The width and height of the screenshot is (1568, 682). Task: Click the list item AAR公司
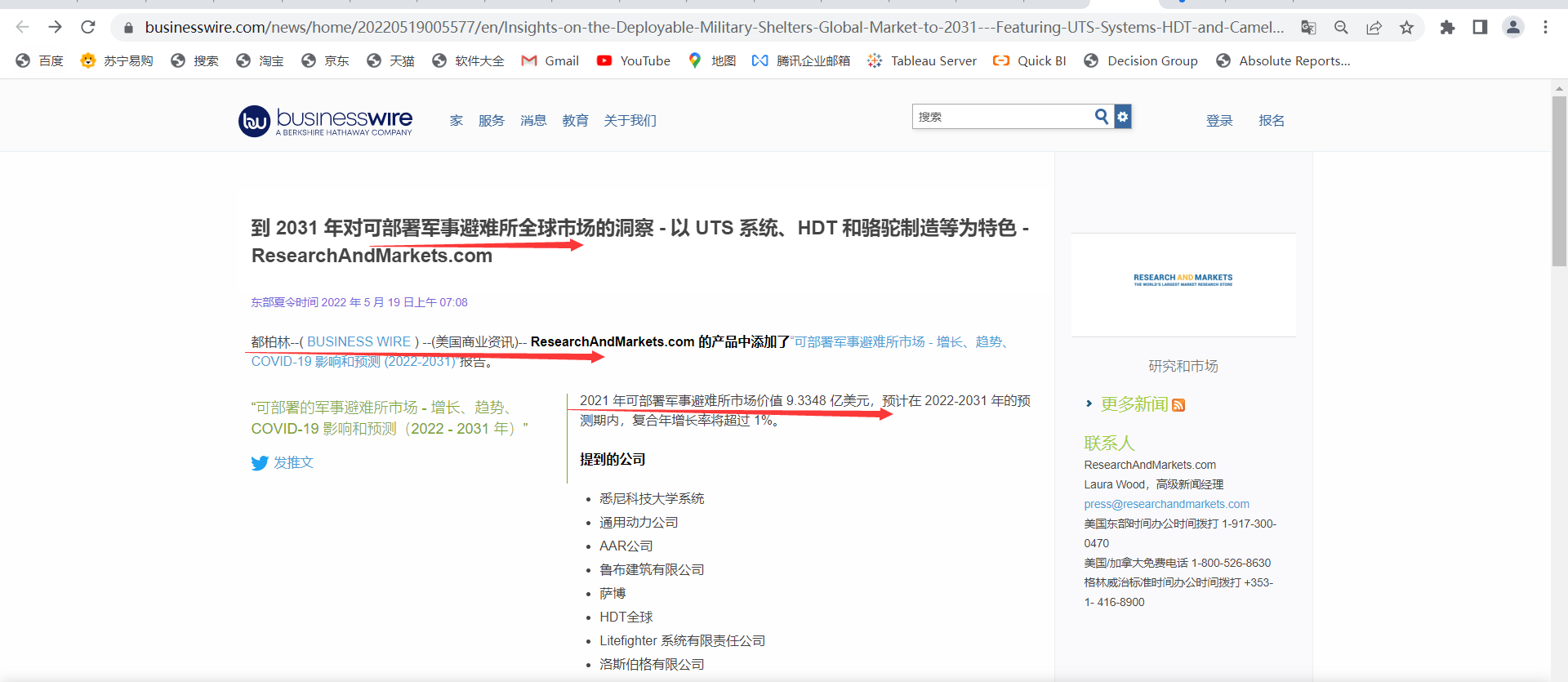coord(626,546)
